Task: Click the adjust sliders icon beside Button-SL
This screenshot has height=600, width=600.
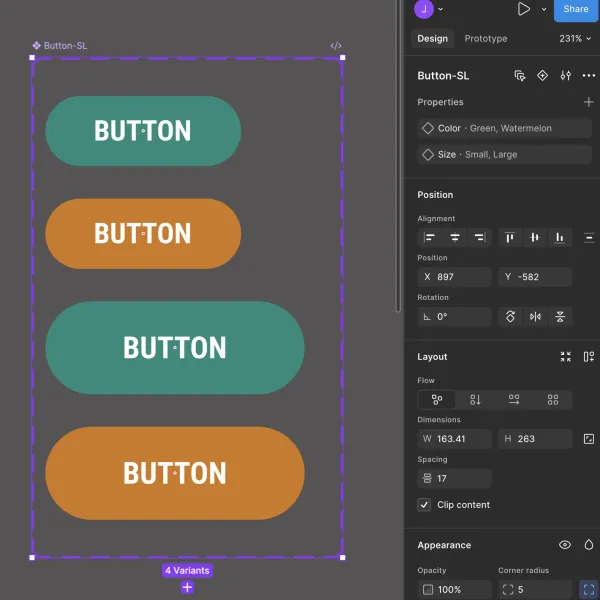Action: (566, 76)
